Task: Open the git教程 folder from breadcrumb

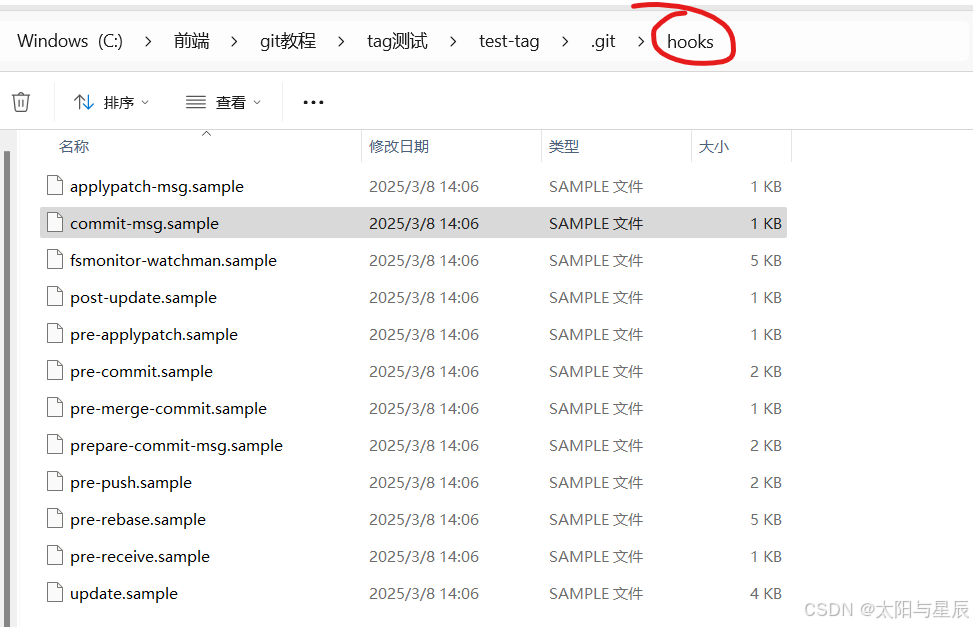Action: coord(287,41)
